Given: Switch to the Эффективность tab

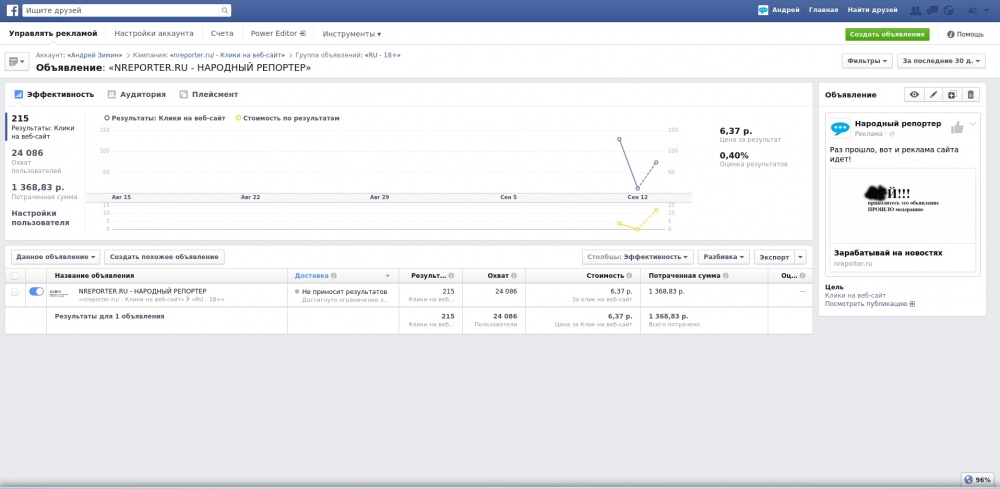Looking at the screenshot, I should 54,94.
